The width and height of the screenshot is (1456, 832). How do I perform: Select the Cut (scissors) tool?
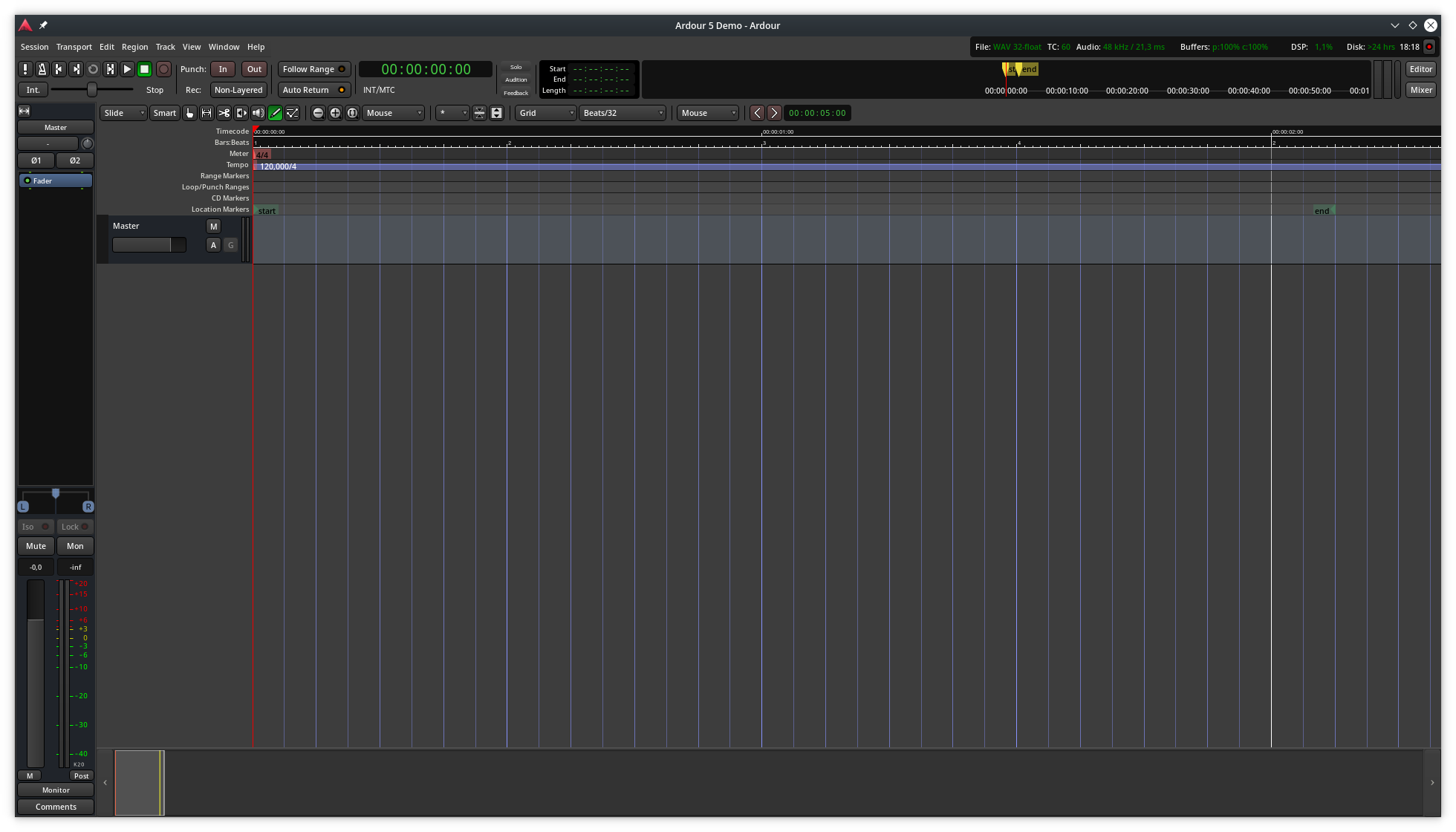click(224, 113)
